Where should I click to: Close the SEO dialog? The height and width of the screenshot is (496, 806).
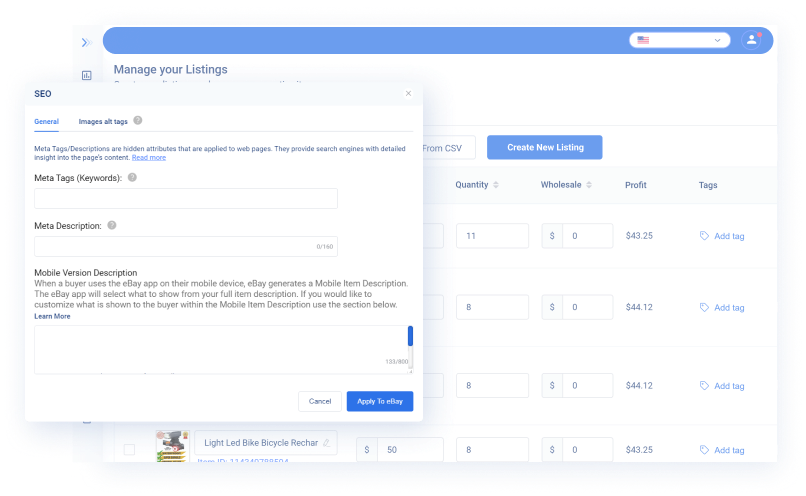coord(408,94)
